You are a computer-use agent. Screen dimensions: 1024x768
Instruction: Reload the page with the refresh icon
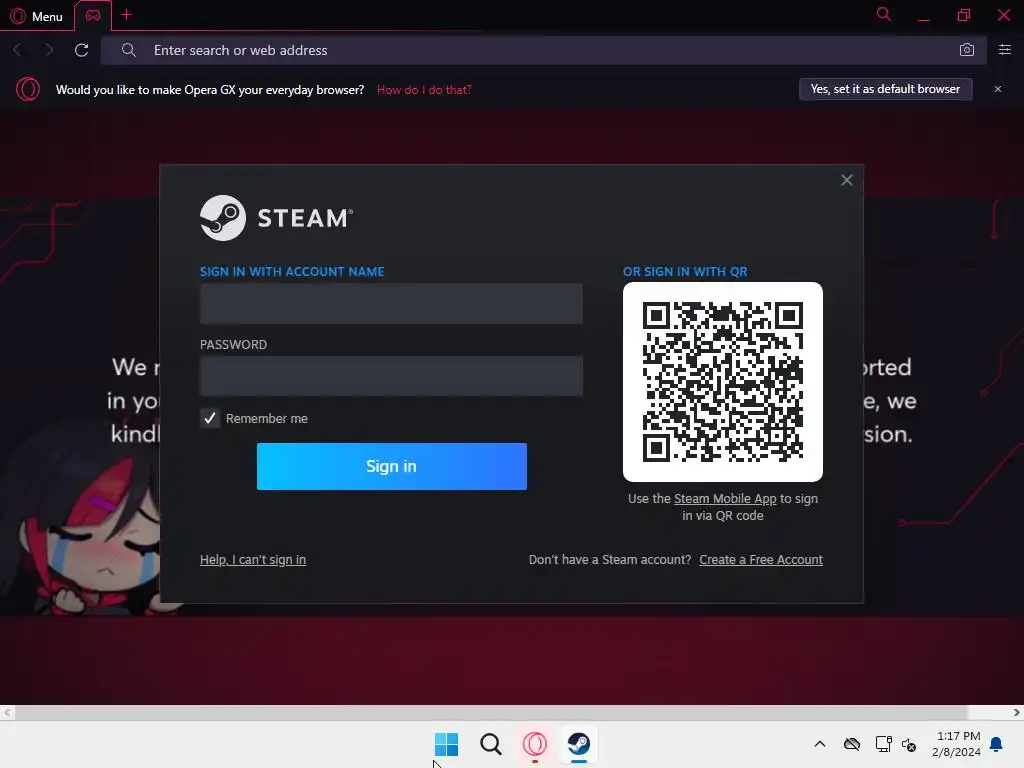(x=82, y=50)
